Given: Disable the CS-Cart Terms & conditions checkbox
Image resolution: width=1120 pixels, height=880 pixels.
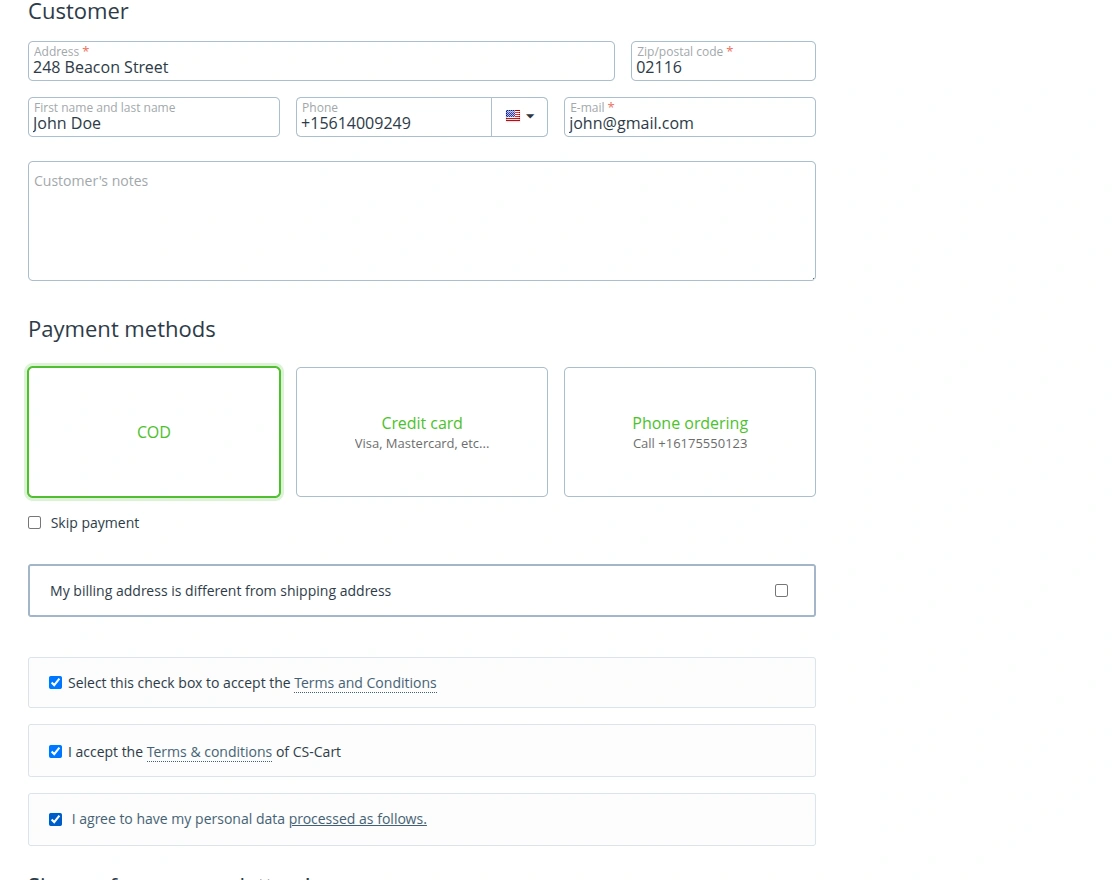Looking at the screenshot, I should (55, 750).
